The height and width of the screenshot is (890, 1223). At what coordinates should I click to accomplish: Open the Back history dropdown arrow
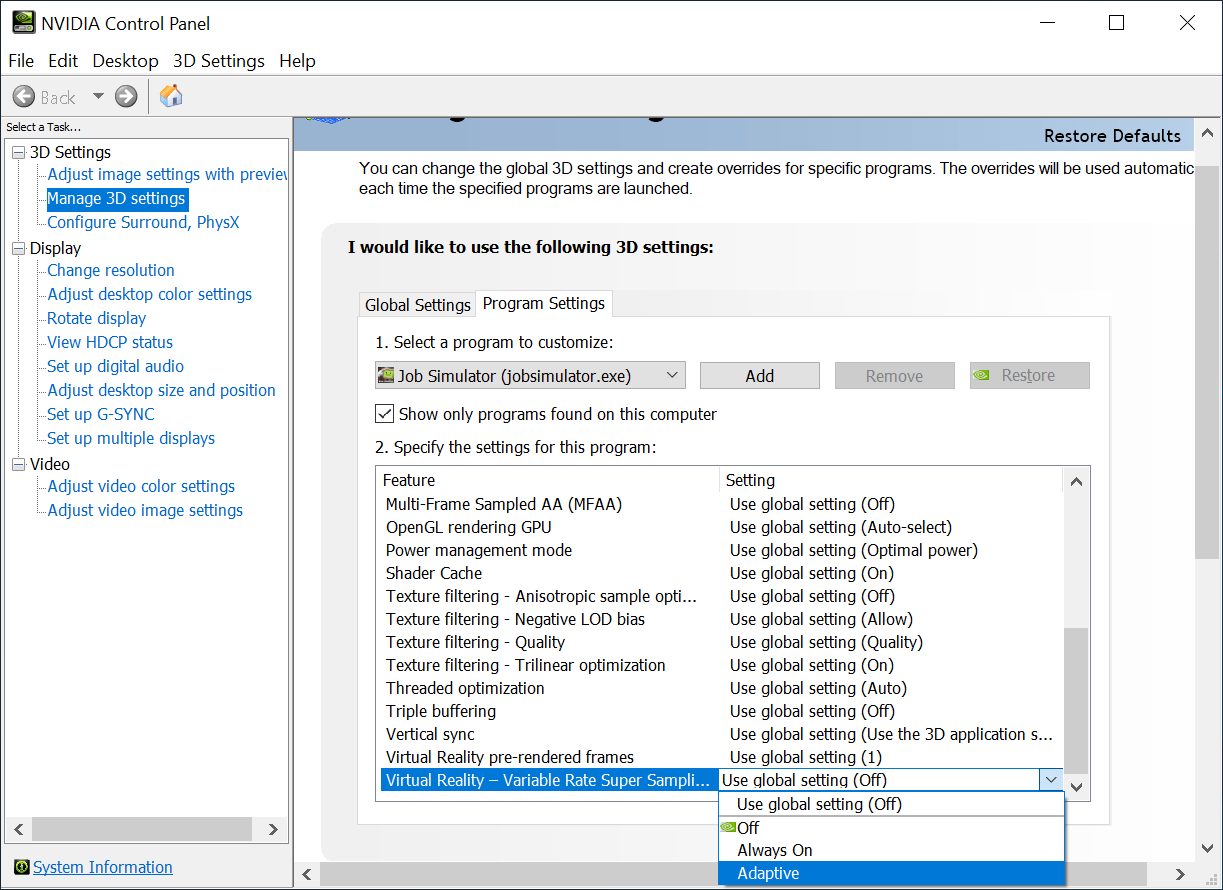tap(98, 96)
